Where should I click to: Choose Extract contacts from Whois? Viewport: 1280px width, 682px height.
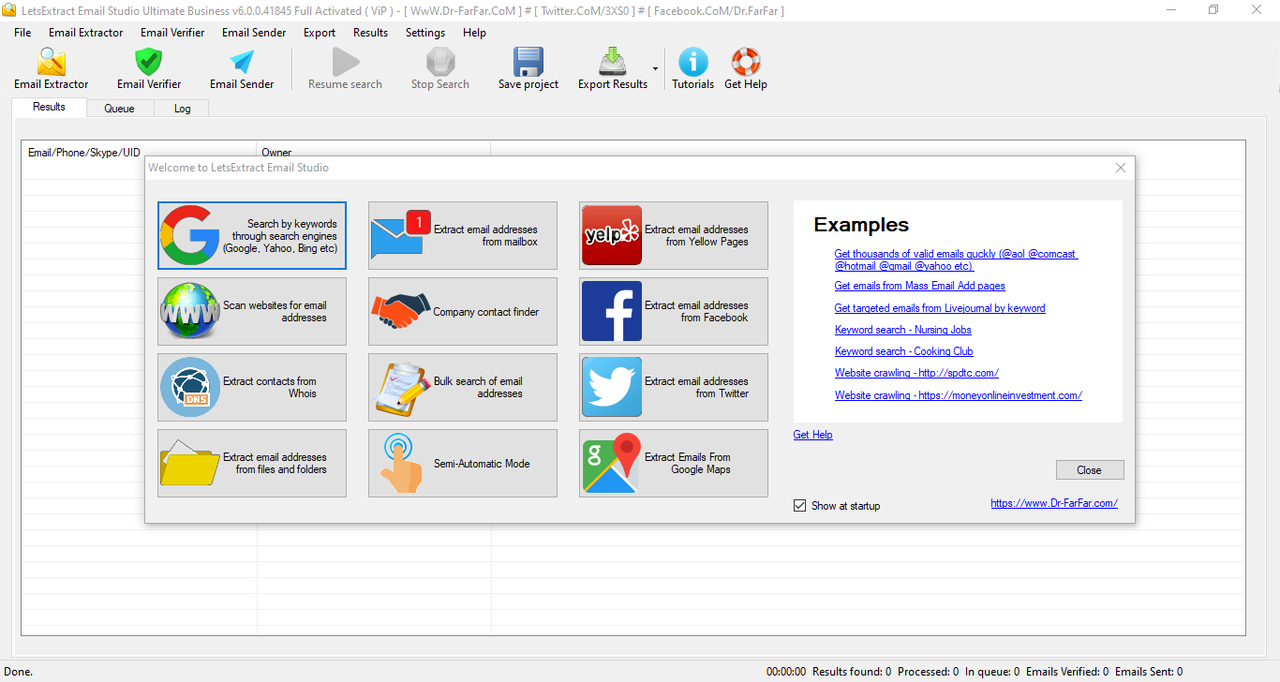tap(252, 388)
